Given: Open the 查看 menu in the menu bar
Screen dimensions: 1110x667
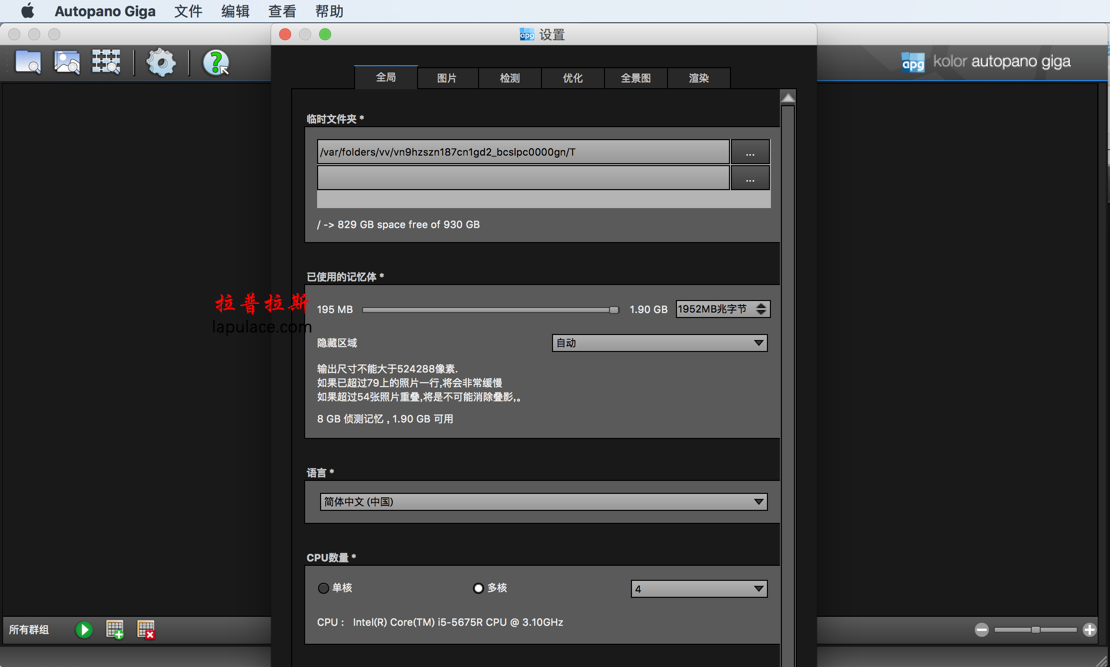Looking at the screenshot, I should tap(282, 11).
